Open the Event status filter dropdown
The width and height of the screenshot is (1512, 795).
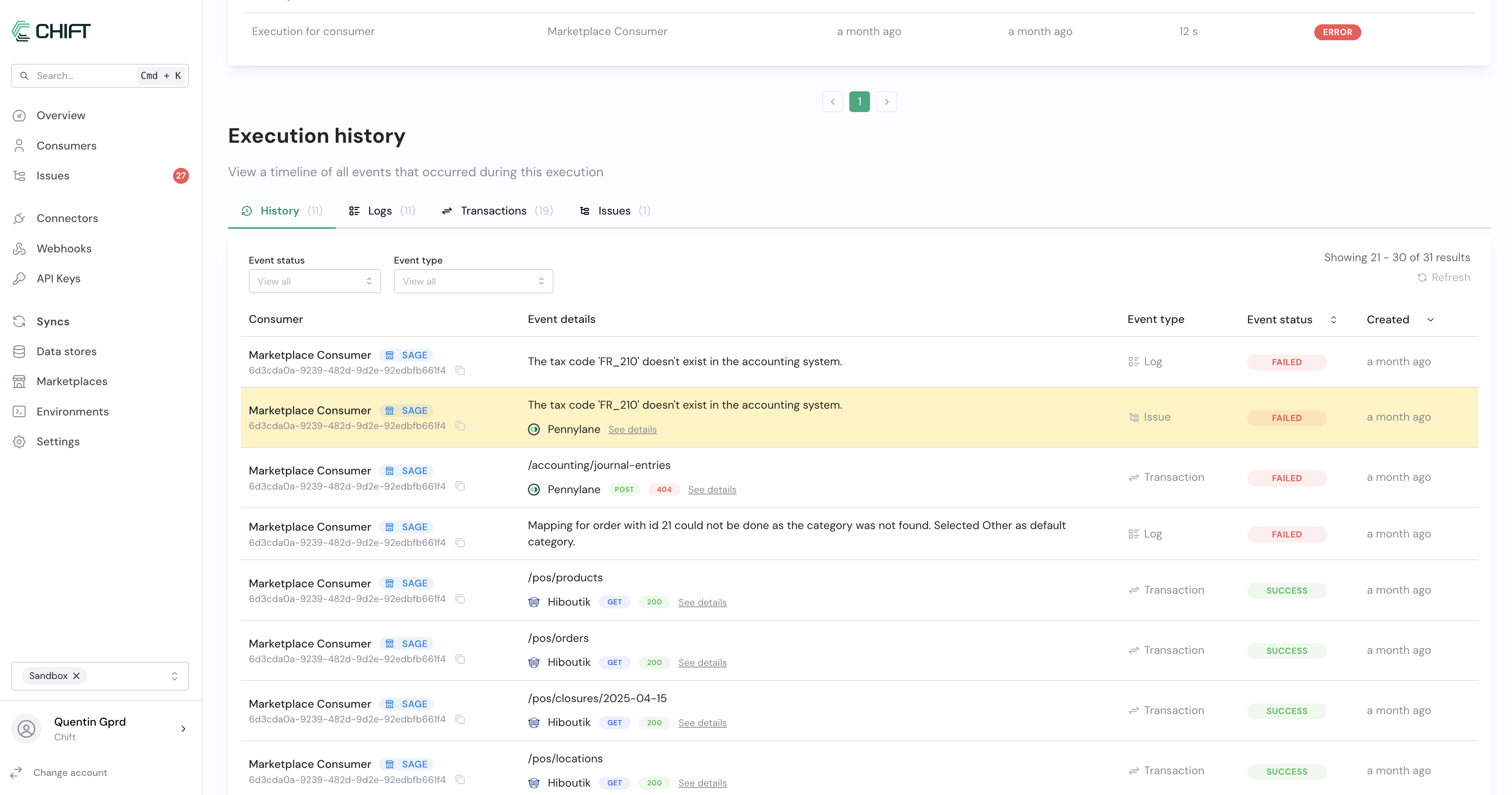315,281
